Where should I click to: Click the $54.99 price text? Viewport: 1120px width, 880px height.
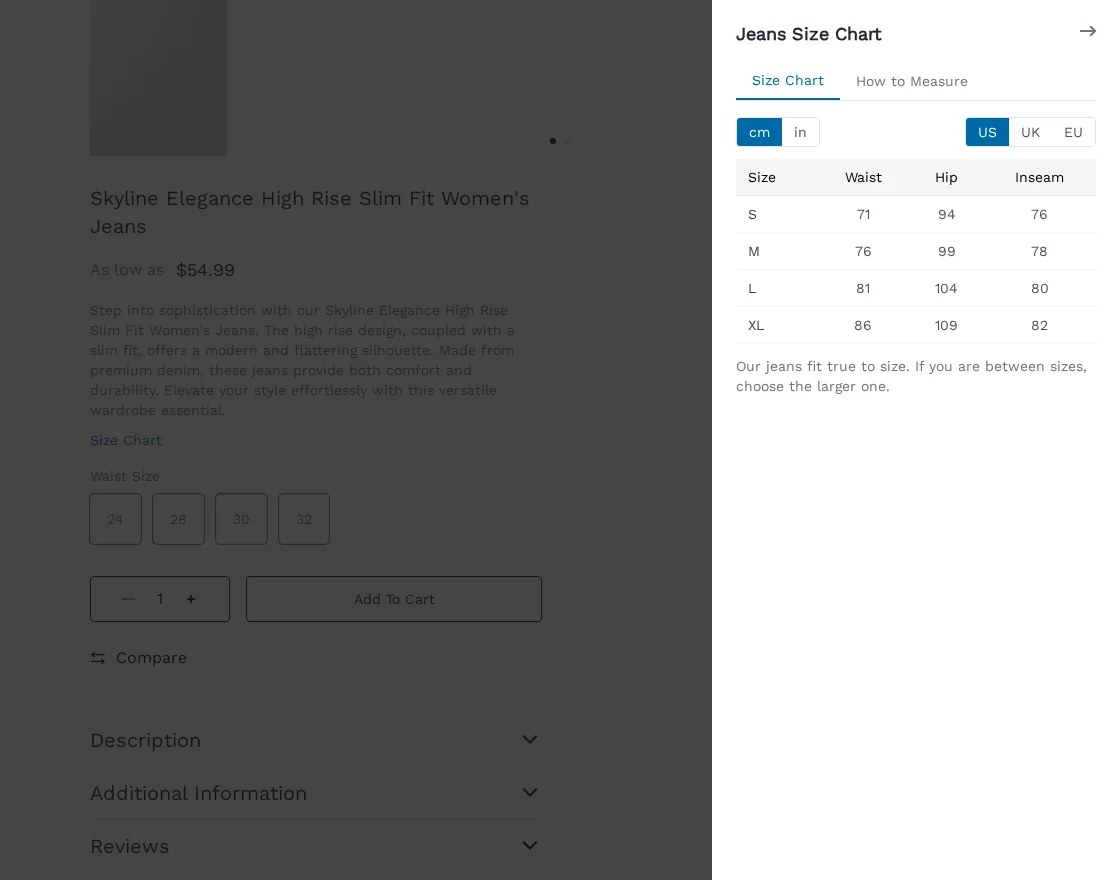click(x=206, y=270)
